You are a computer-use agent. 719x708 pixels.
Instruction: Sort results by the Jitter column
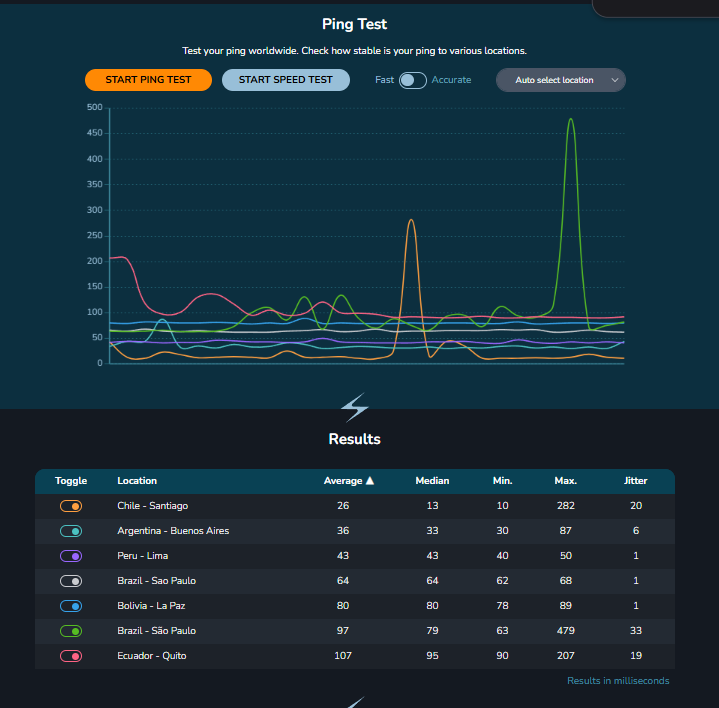pos(636,481)
